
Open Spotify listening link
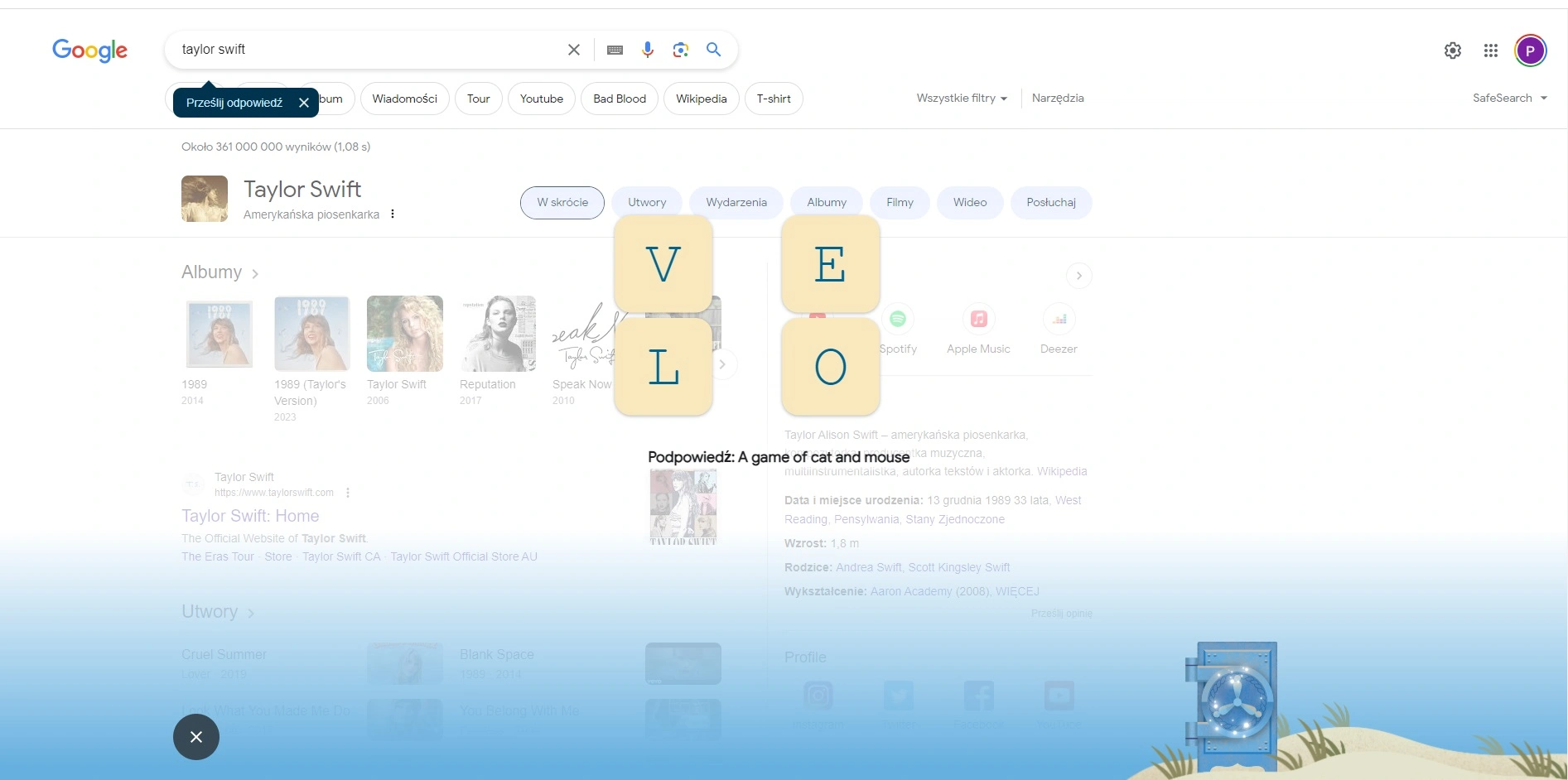898,330
